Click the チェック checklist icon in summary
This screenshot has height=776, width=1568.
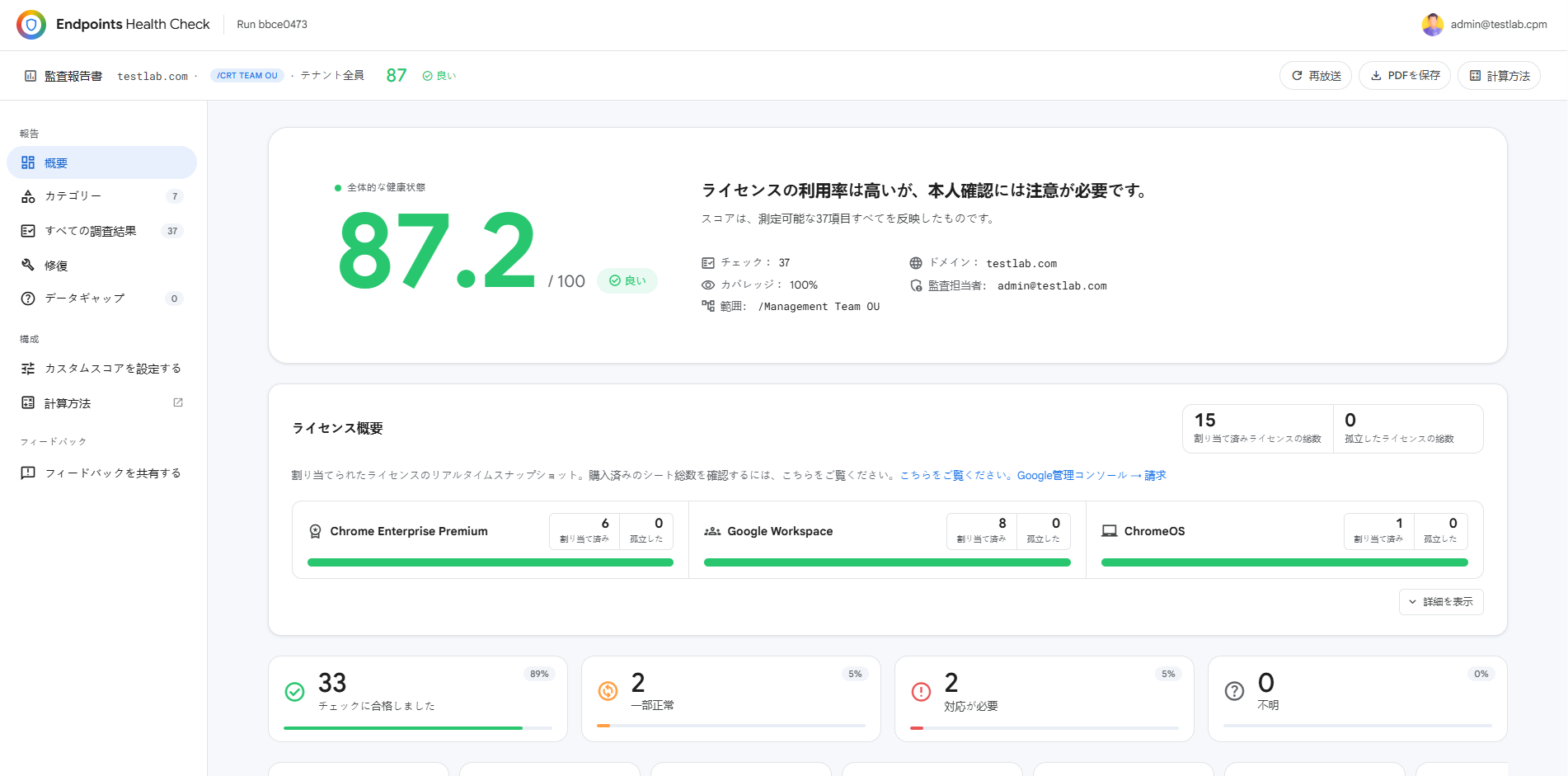coord(708,263)
